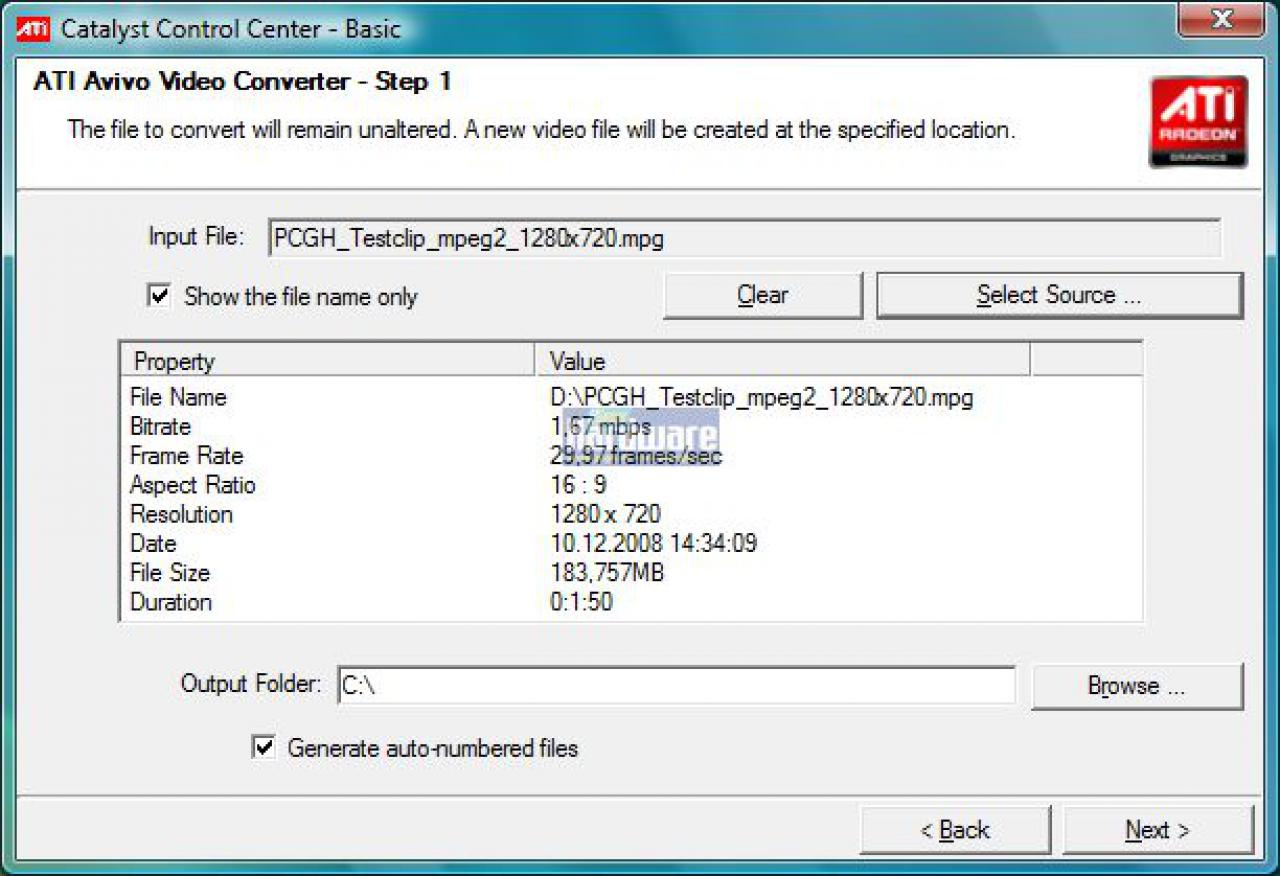Toggle 'Generate auto-numbered files' checkbox
1280x876 pixels.
[x=263, y=747]
